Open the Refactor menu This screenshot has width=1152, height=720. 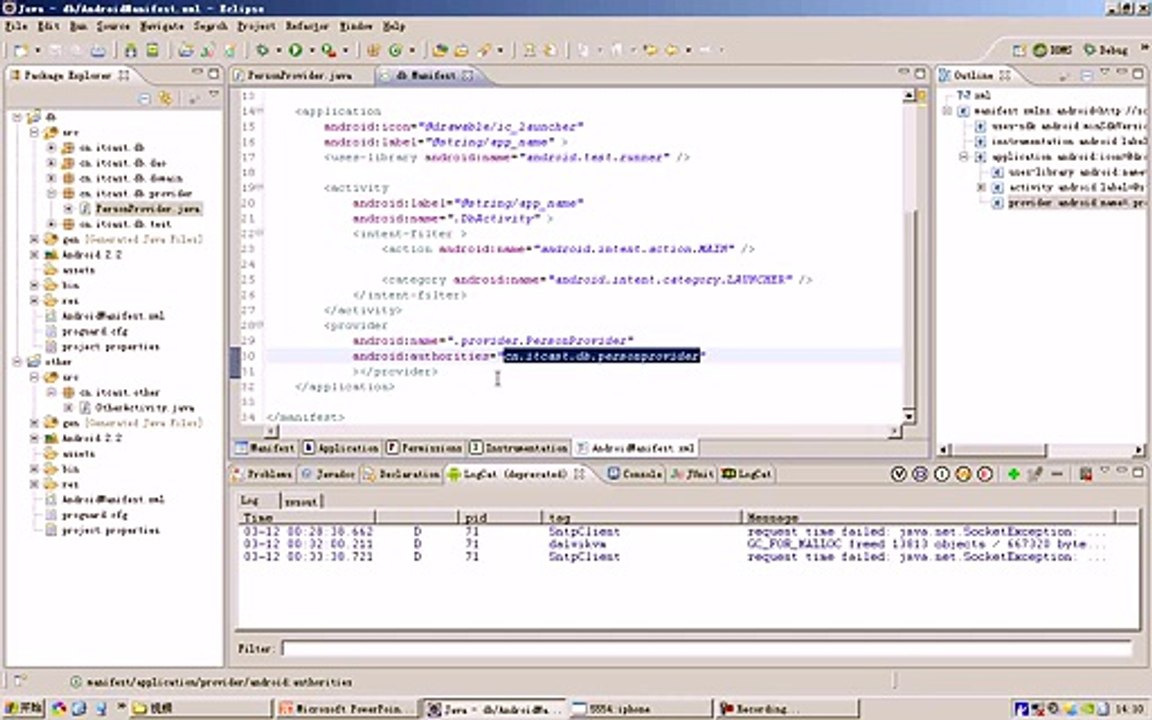[x=307, y=26]
